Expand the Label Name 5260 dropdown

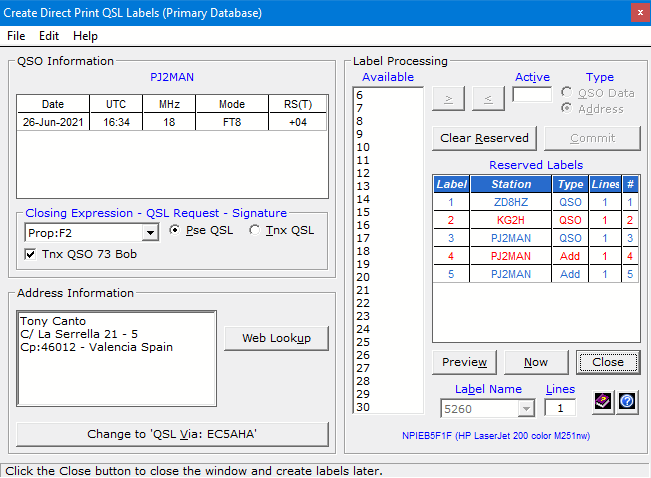click(526, 409)
